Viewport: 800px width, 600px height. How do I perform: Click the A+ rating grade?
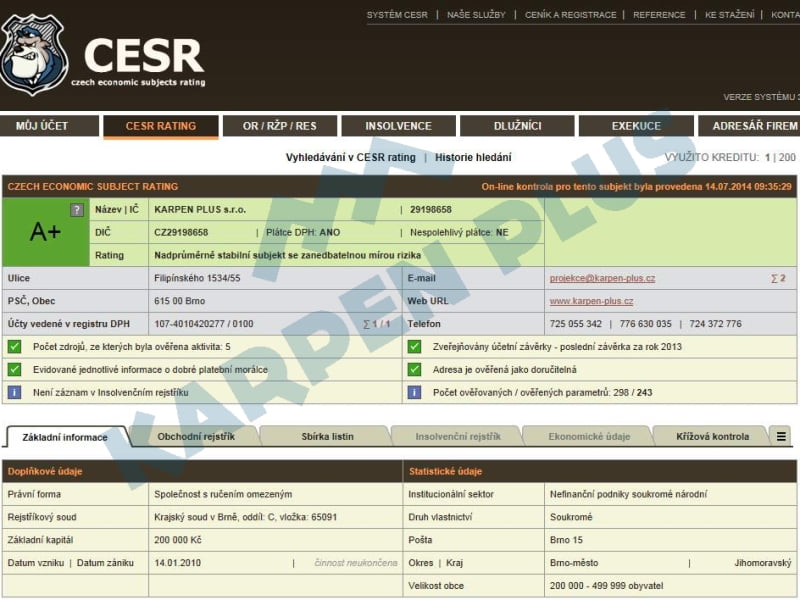click(45, 232)
